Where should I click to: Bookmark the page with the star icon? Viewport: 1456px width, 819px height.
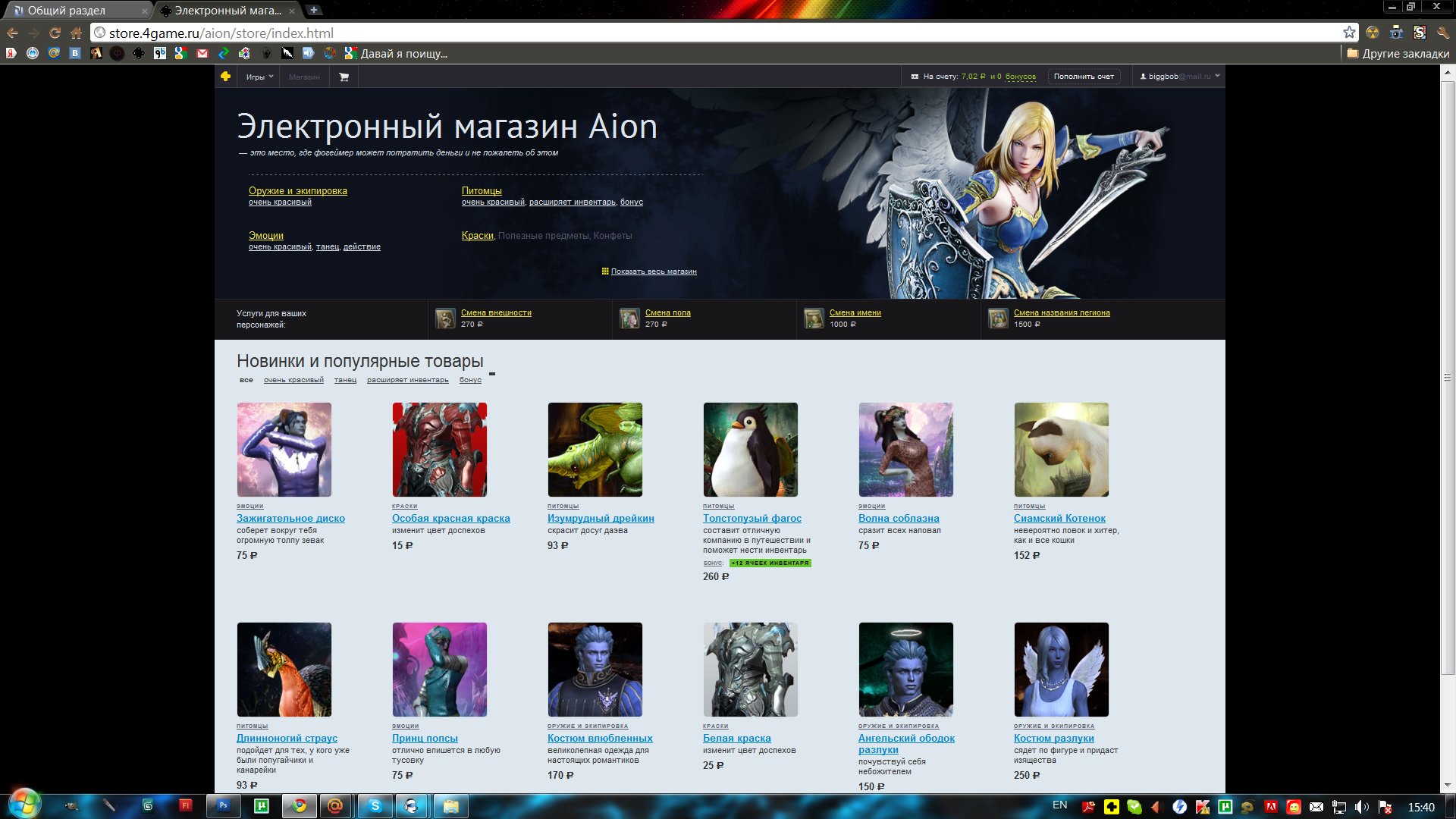pos(1349,33)
